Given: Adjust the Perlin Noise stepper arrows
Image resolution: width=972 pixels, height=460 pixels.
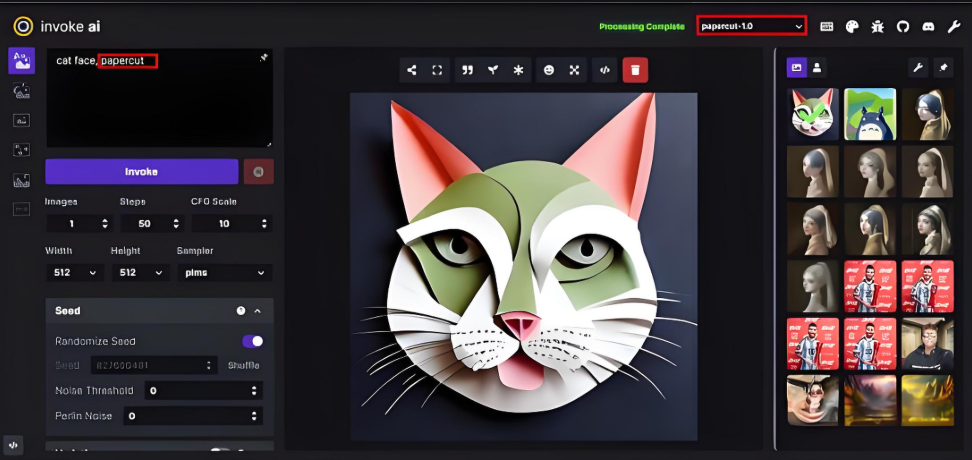Looking at the screenshot, I should 254,415.
